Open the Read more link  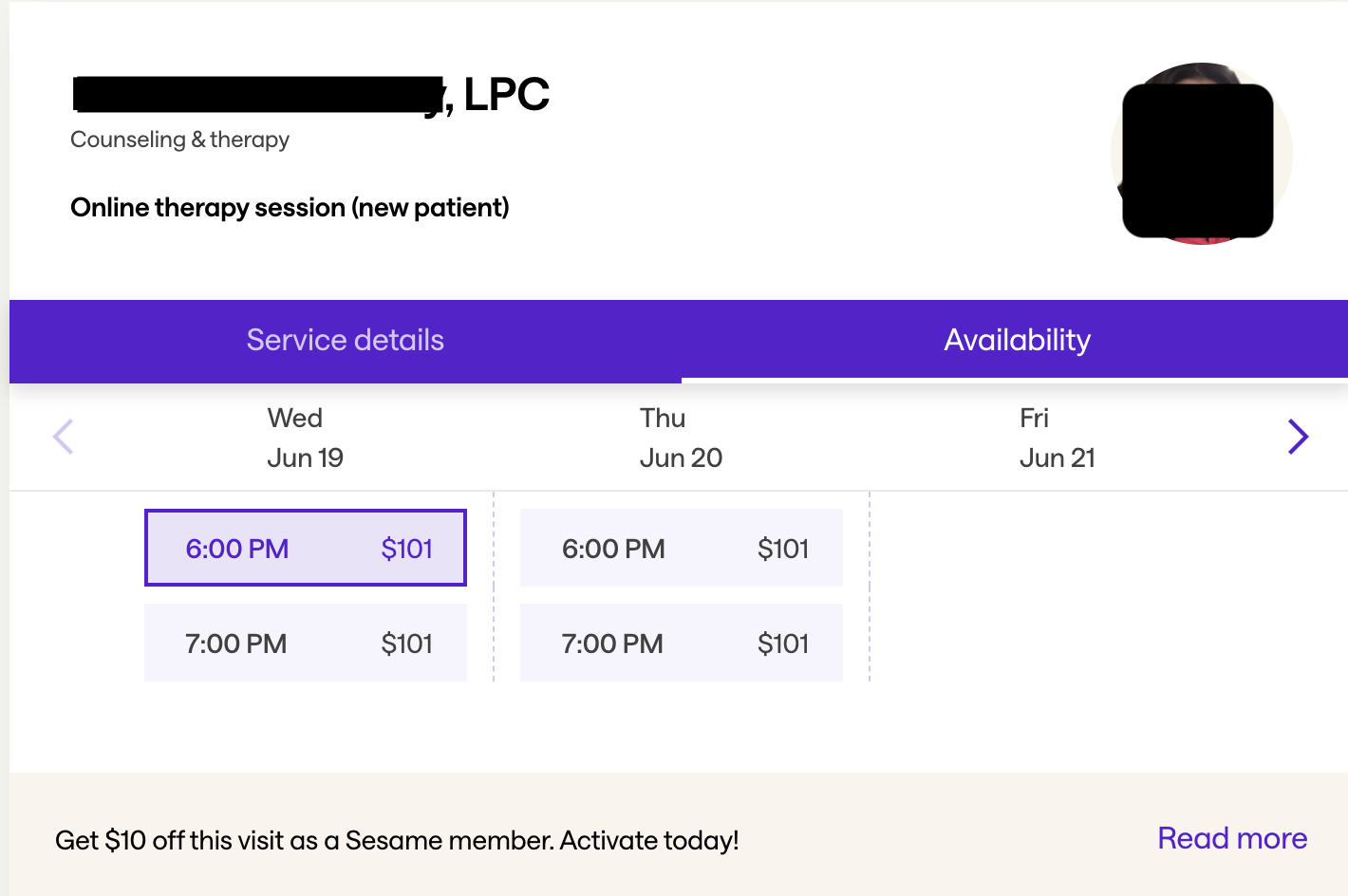pyautogui.click(x=1231, y=838)
